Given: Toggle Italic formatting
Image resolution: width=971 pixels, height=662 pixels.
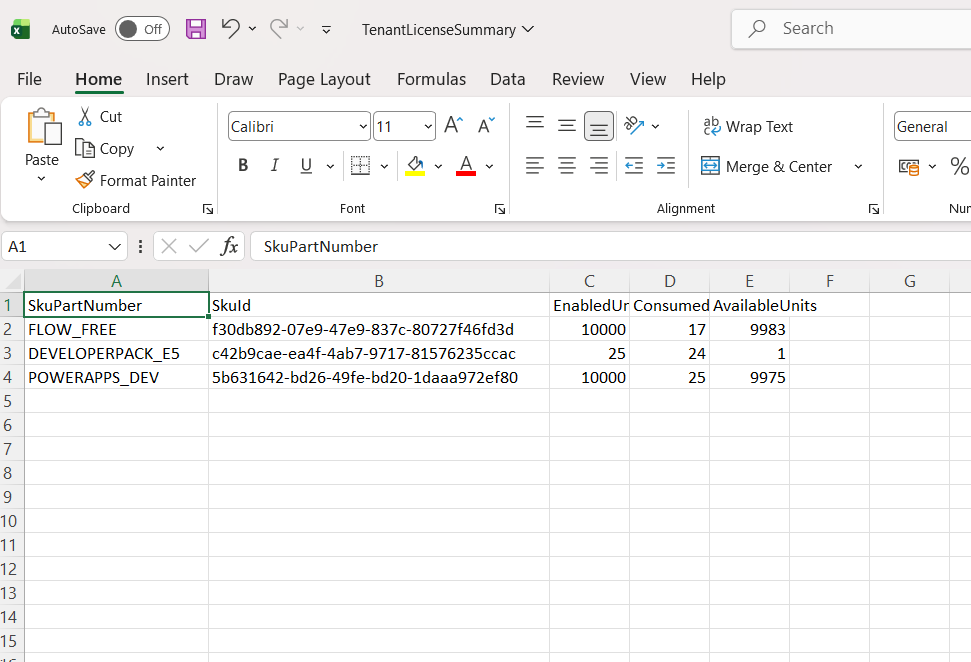Looking at the screenshot, I should point(274,166).
